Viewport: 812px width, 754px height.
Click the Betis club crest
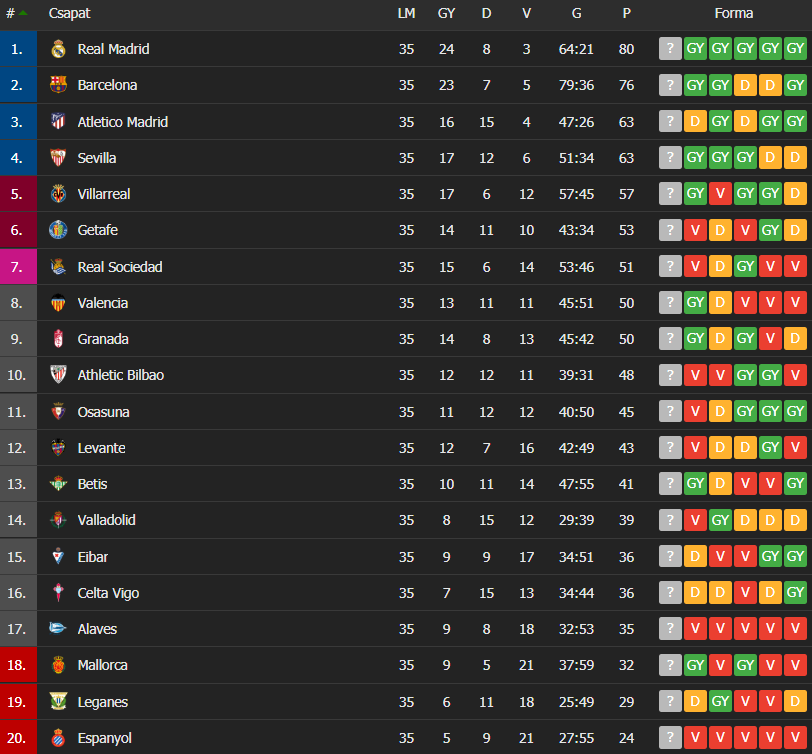[58, 484]
